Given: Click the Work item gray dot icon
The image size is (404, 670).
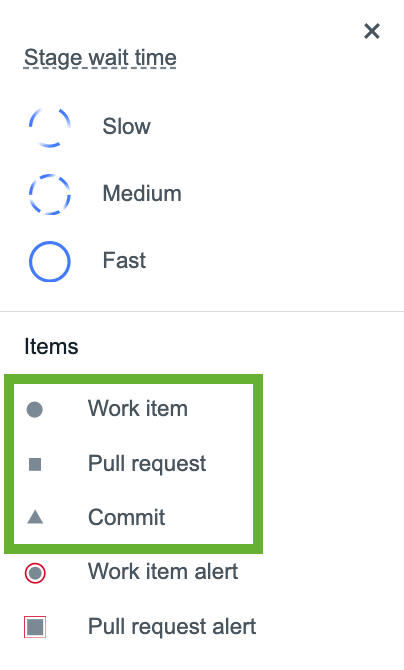Looking at the screenshot, I should pos(35,409).
